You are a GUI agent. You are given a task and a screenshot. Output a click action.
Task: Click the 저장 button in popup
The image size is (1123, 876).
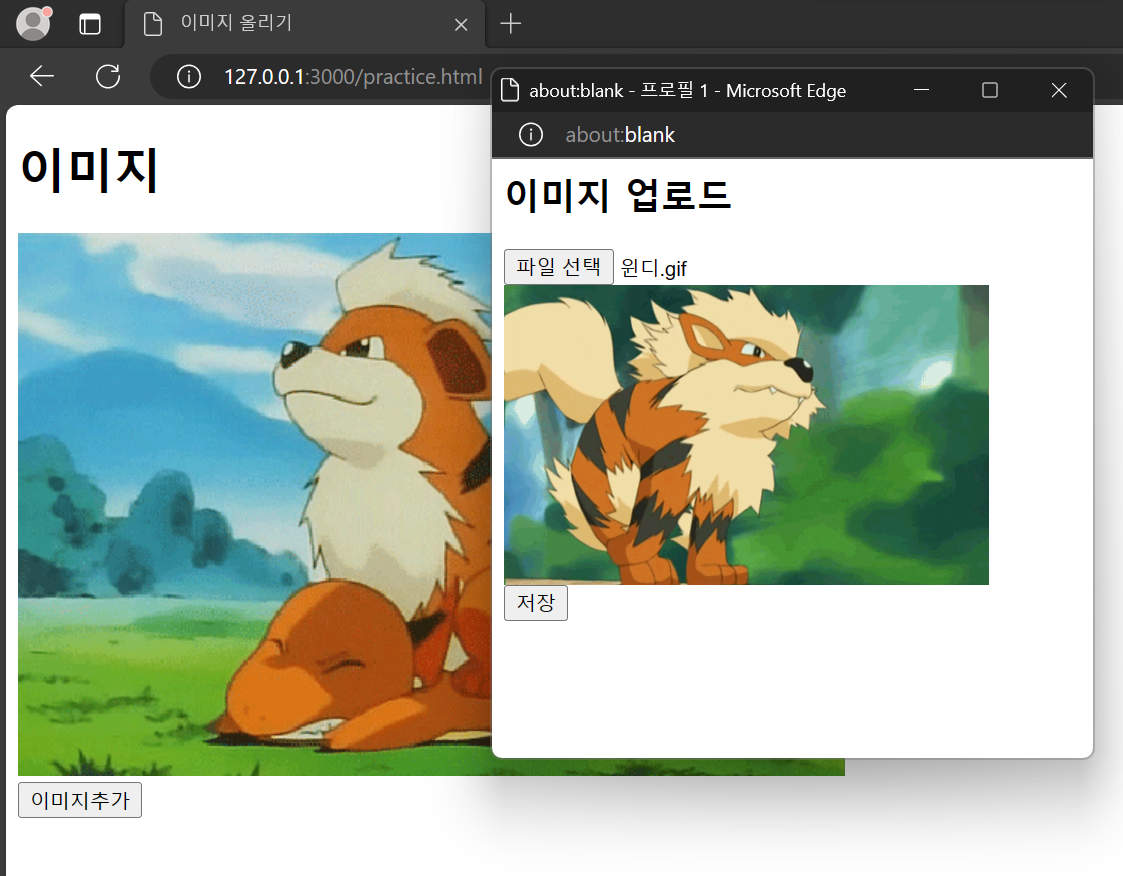(536, 602)
